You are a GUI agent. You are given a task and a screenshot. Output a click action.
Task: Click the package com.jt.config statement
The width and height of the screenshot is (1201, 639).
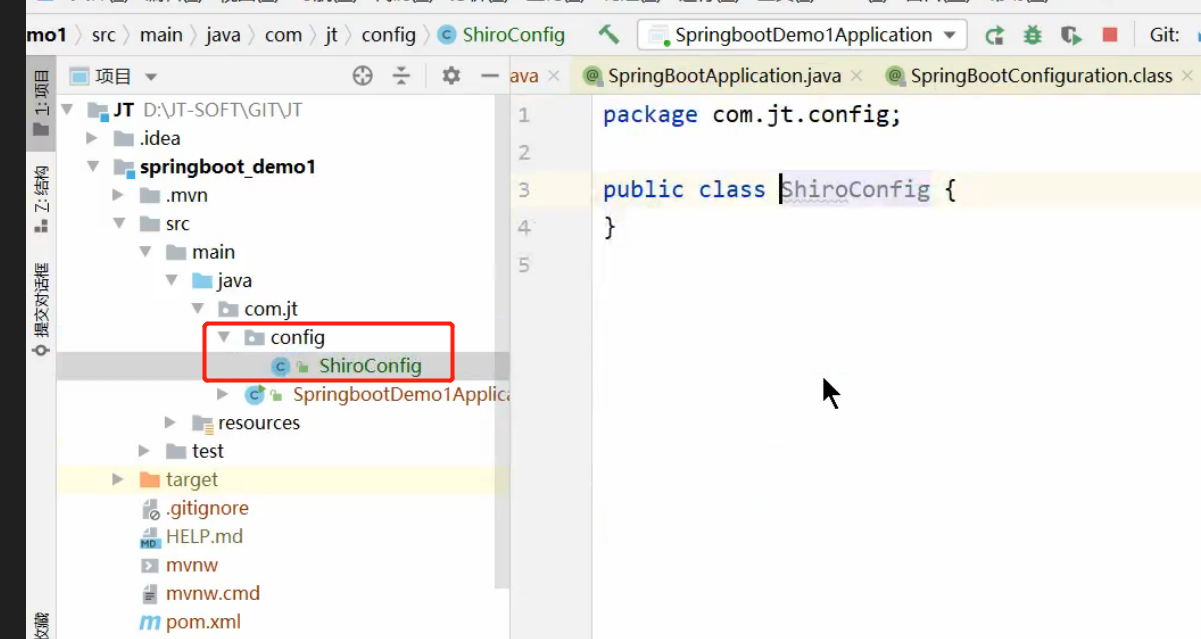click(x=752, y=115)
